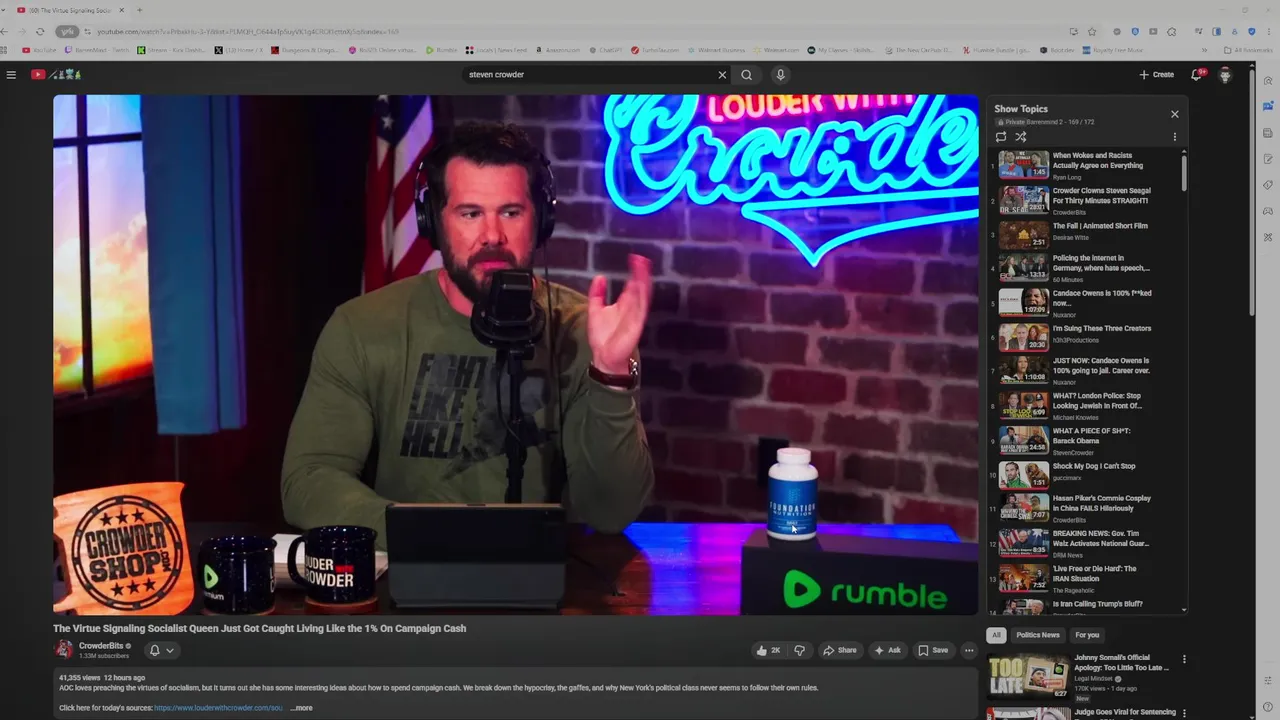The image size is (1280, 720).
Task: Select the 'All' filter chip
Action: pos(996,635)
